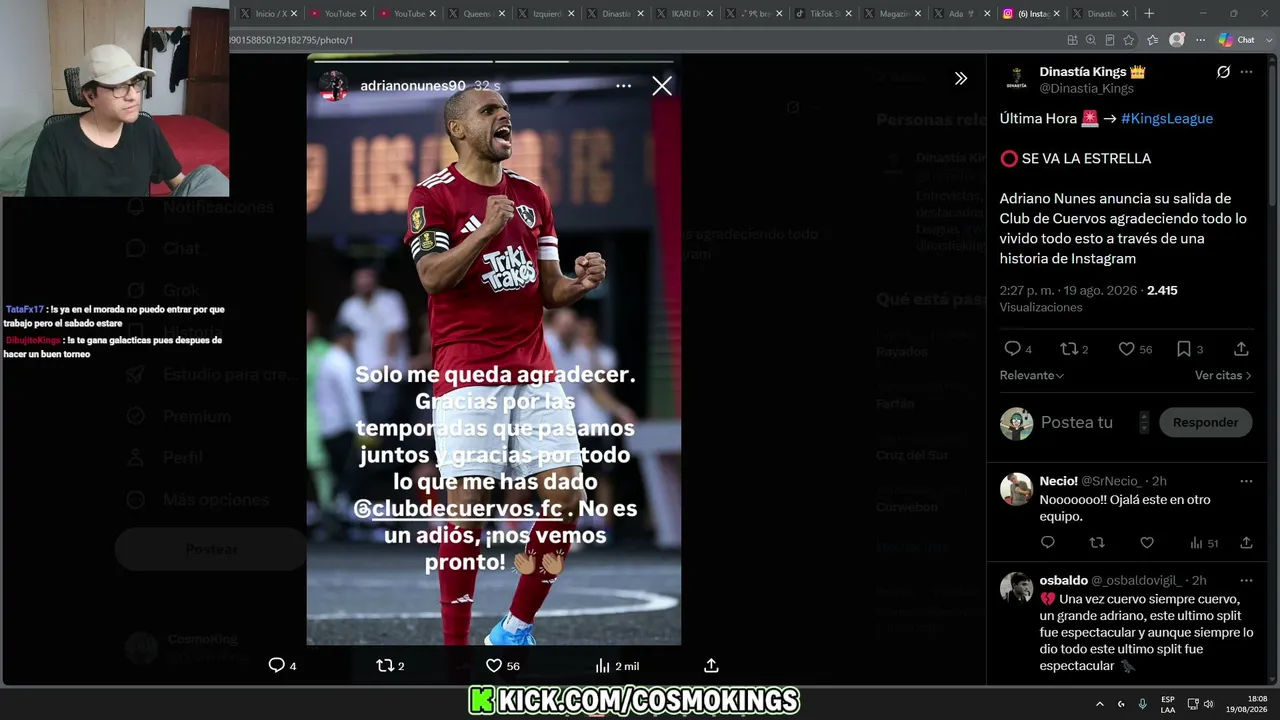View analytics for Necio!'s comment
This screenshot has height=720, width=1280.
click(1204, 543)
